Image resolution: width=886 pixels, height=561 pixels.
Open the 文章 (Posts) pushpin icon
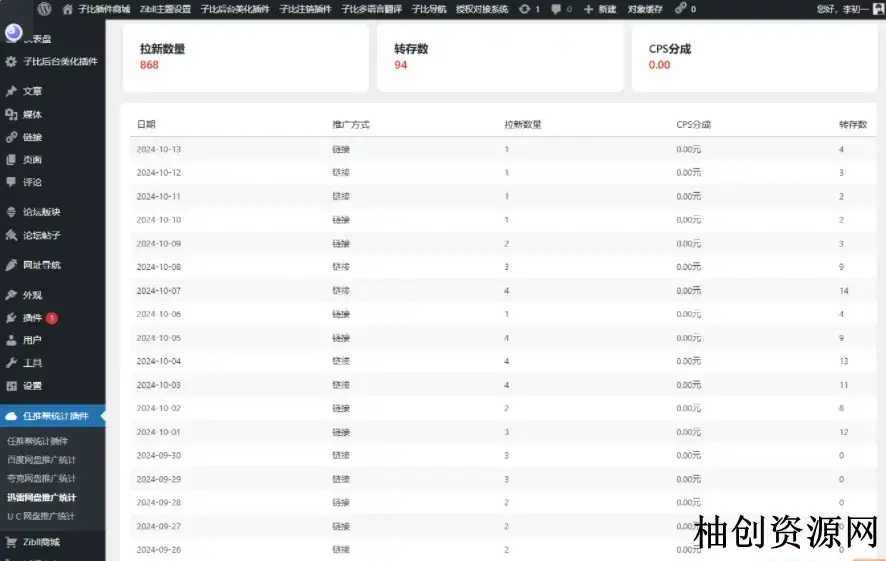point(12,91)
